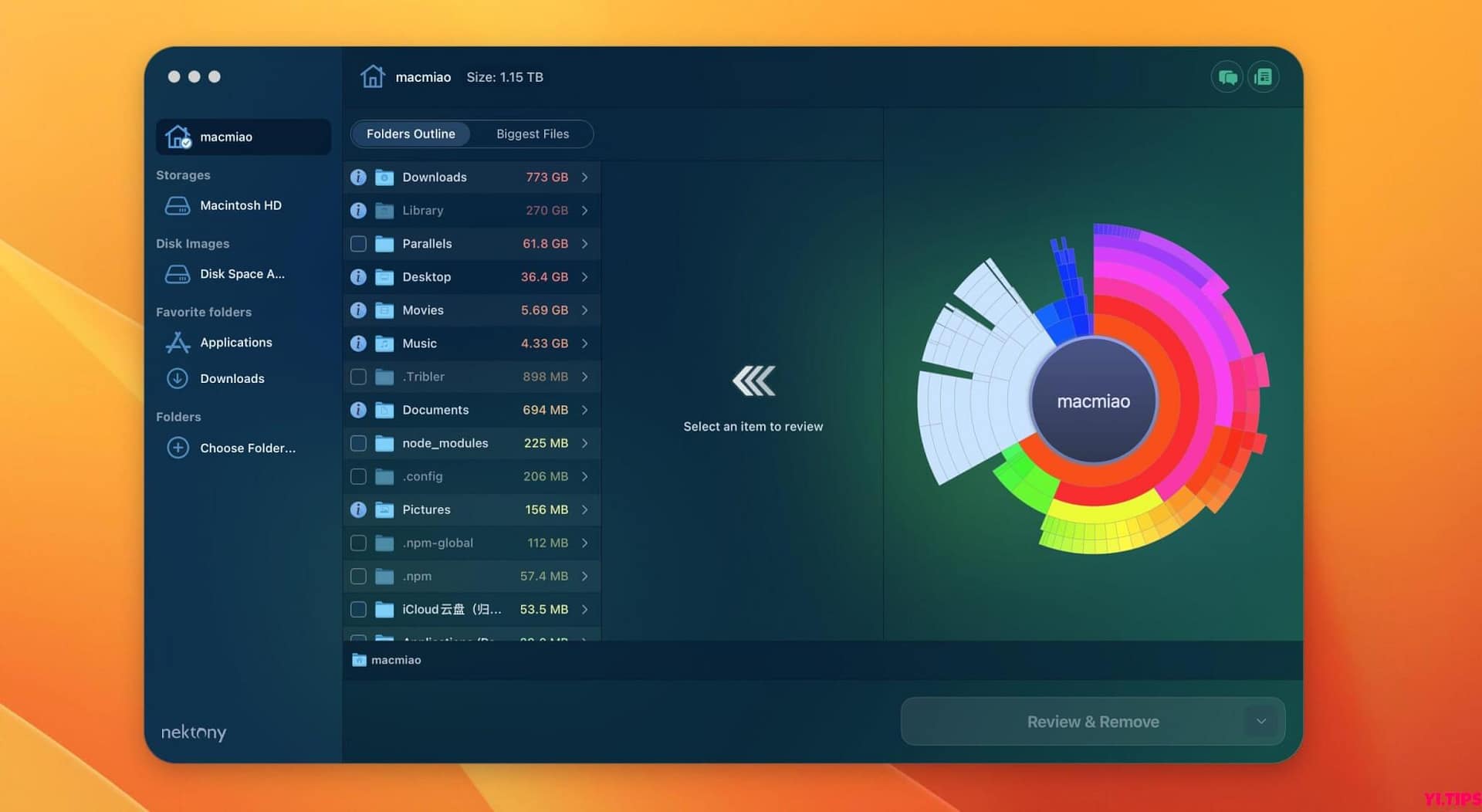This screenshot has width=1482, height=812.
Task: Click the info icon beside Downloads folder
Action: pos(358,177)
